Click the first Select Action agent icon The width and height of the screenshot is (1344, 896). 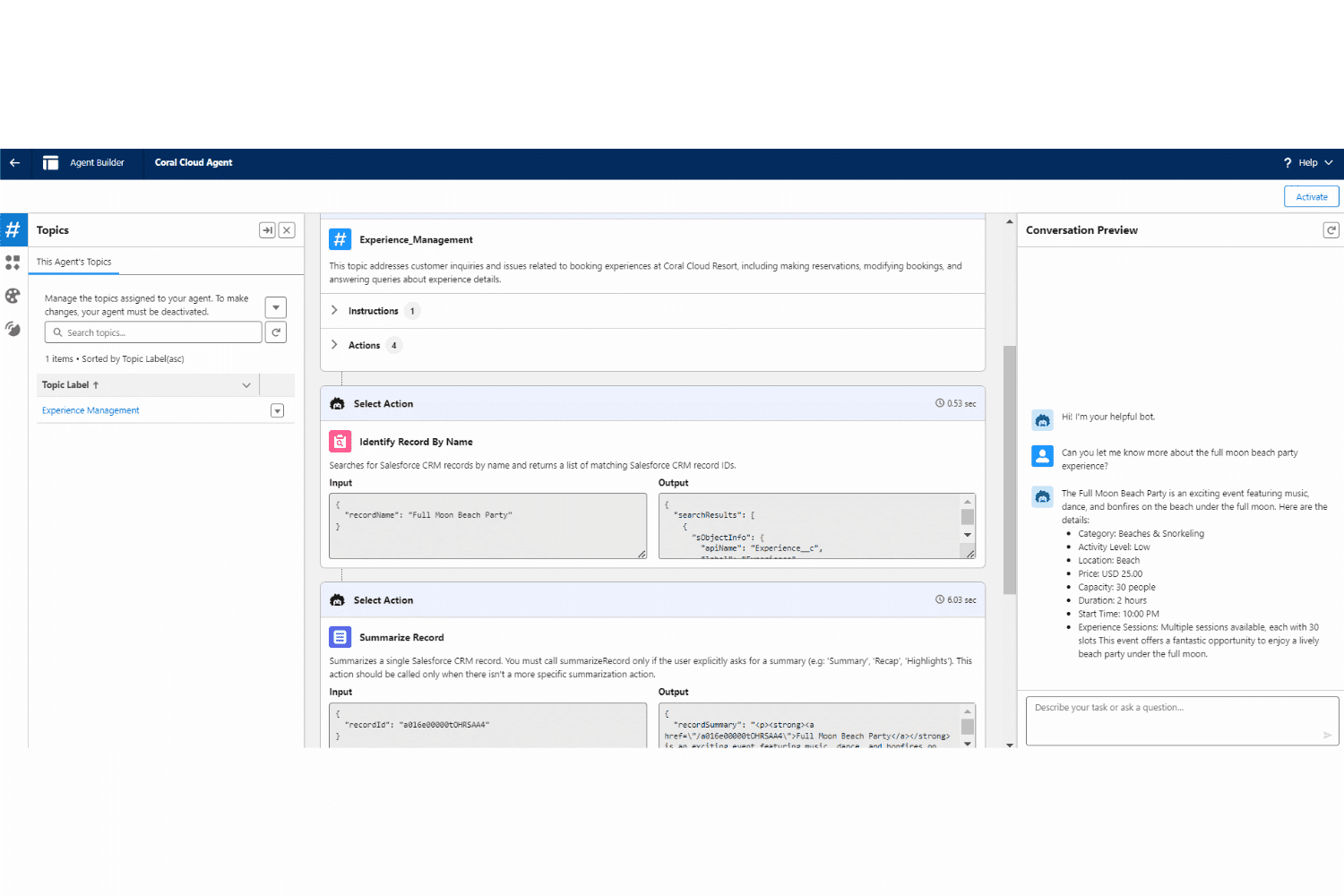(337, 404)
